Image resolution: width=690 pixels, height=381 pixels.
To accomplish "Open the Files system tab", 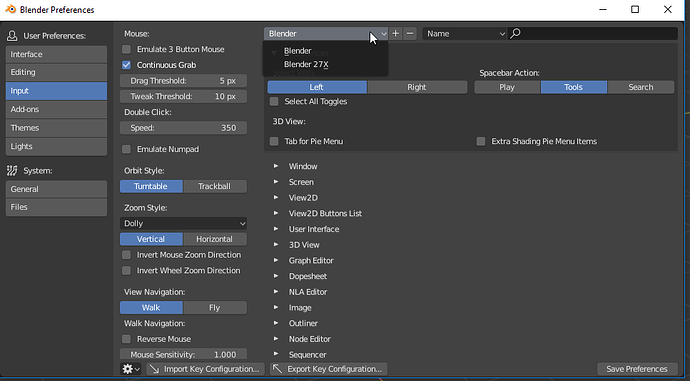I will [56, 207].
